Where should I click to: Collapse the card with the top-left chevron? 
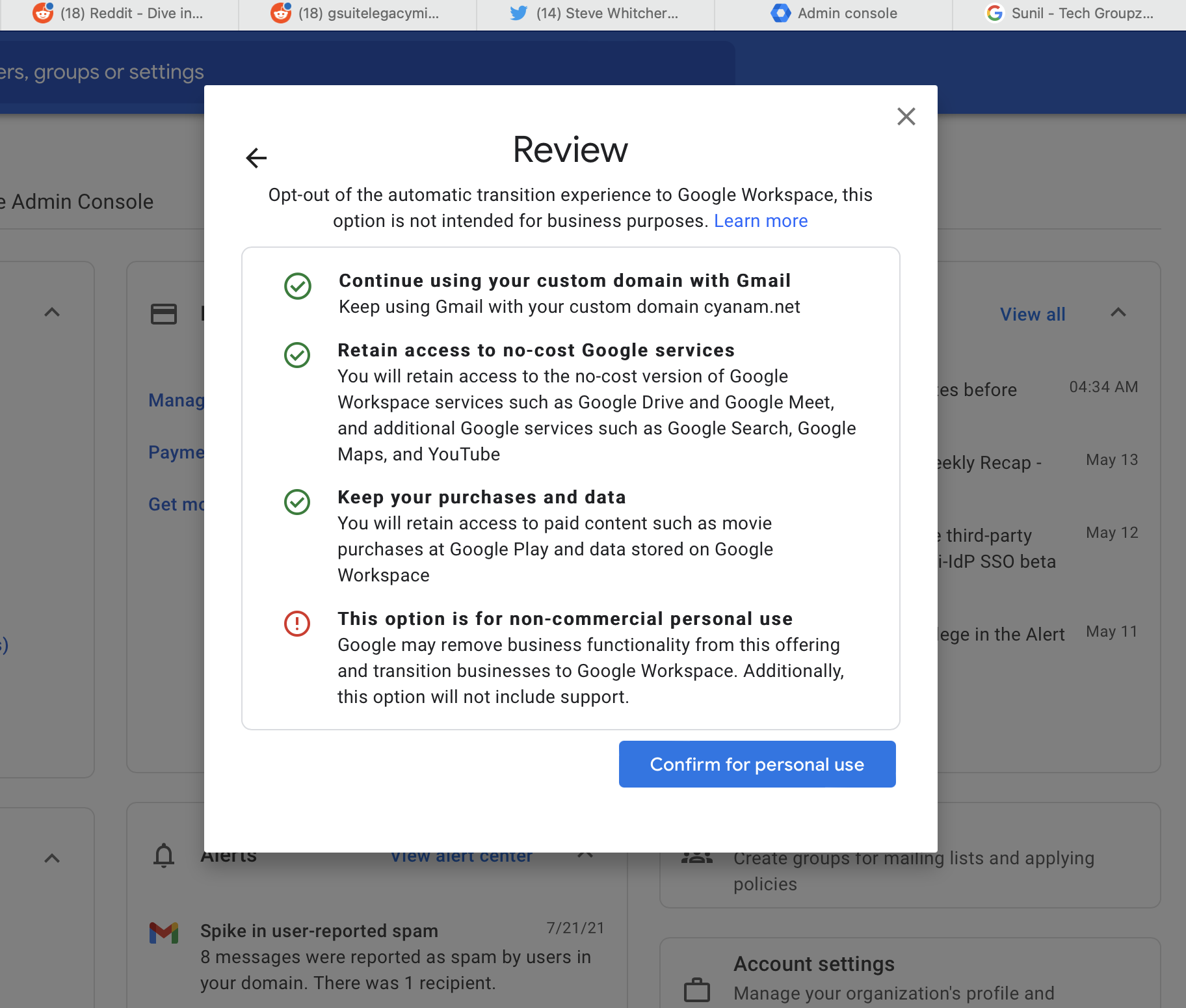pyautogui.click(x=52, y=313)
